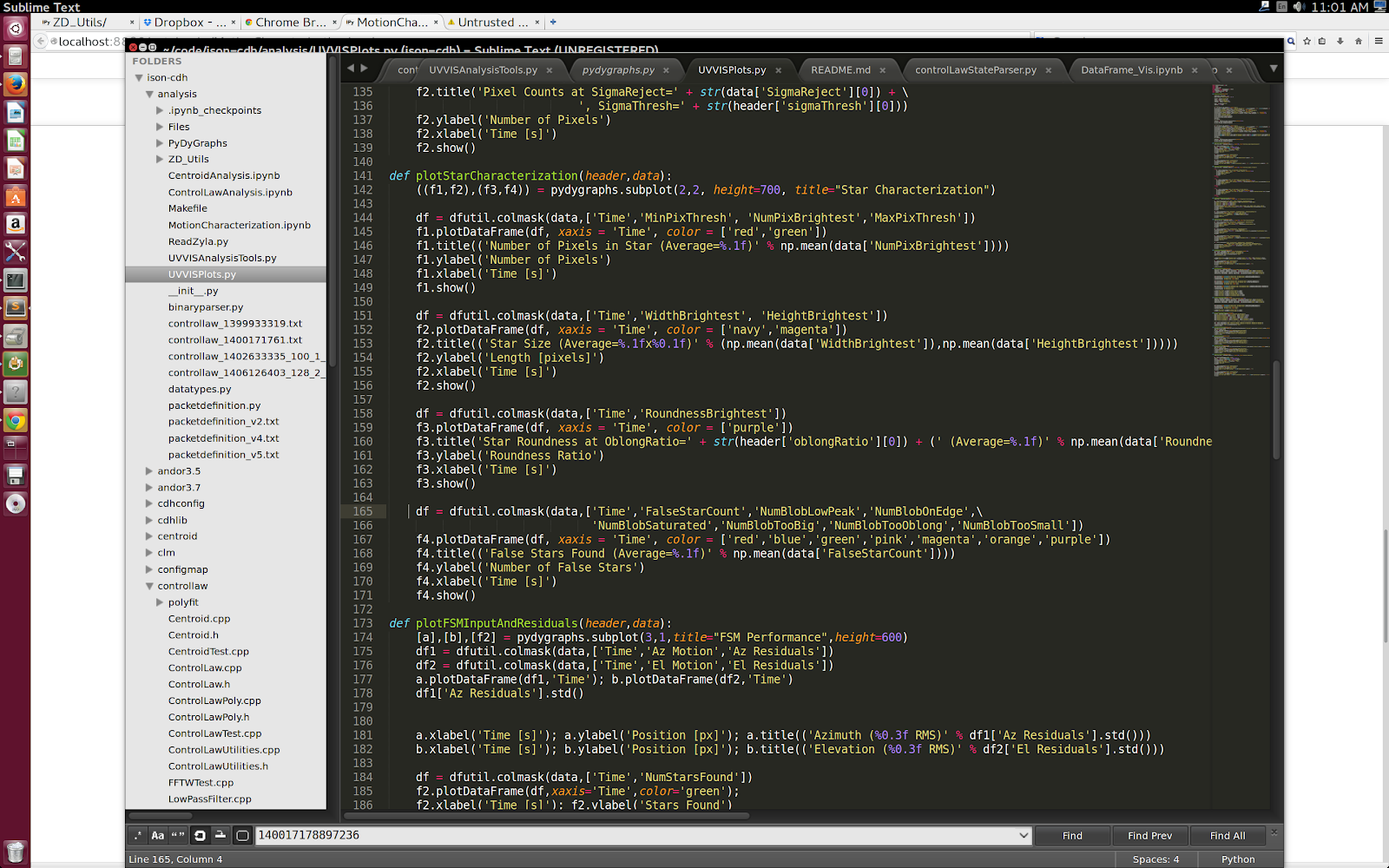Switch to the README.md tab
The width and height of the screenshot is (1389, 868).
click(x=840, y=70)
